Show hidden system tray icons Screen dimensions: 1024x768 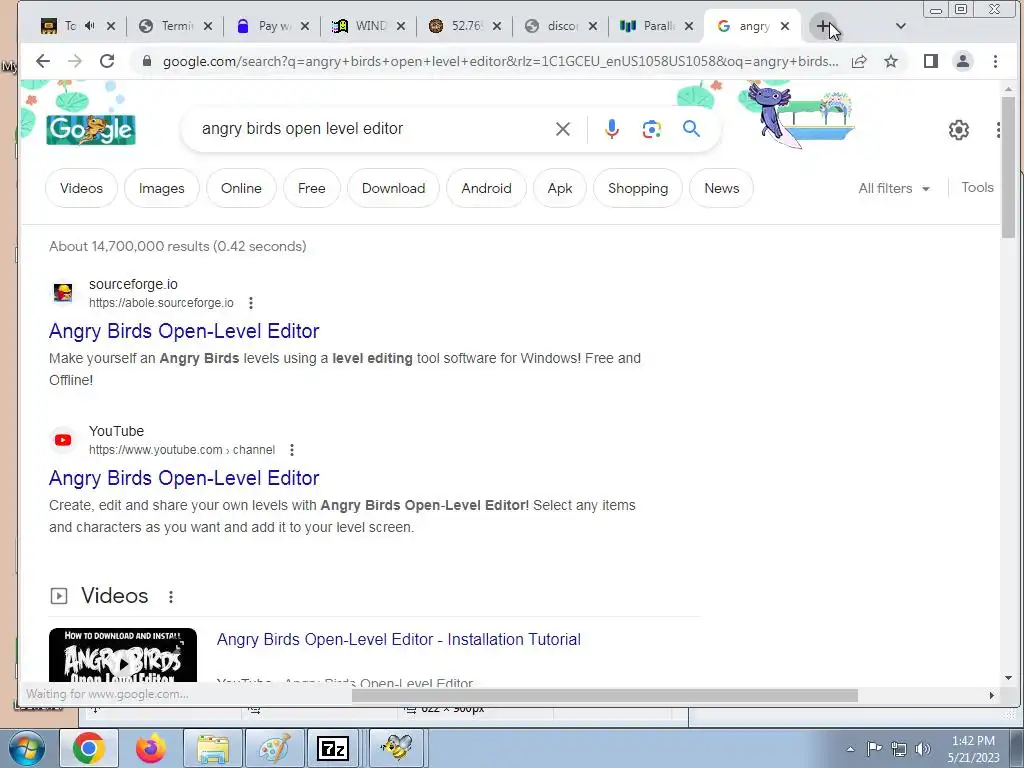point(850,749)
